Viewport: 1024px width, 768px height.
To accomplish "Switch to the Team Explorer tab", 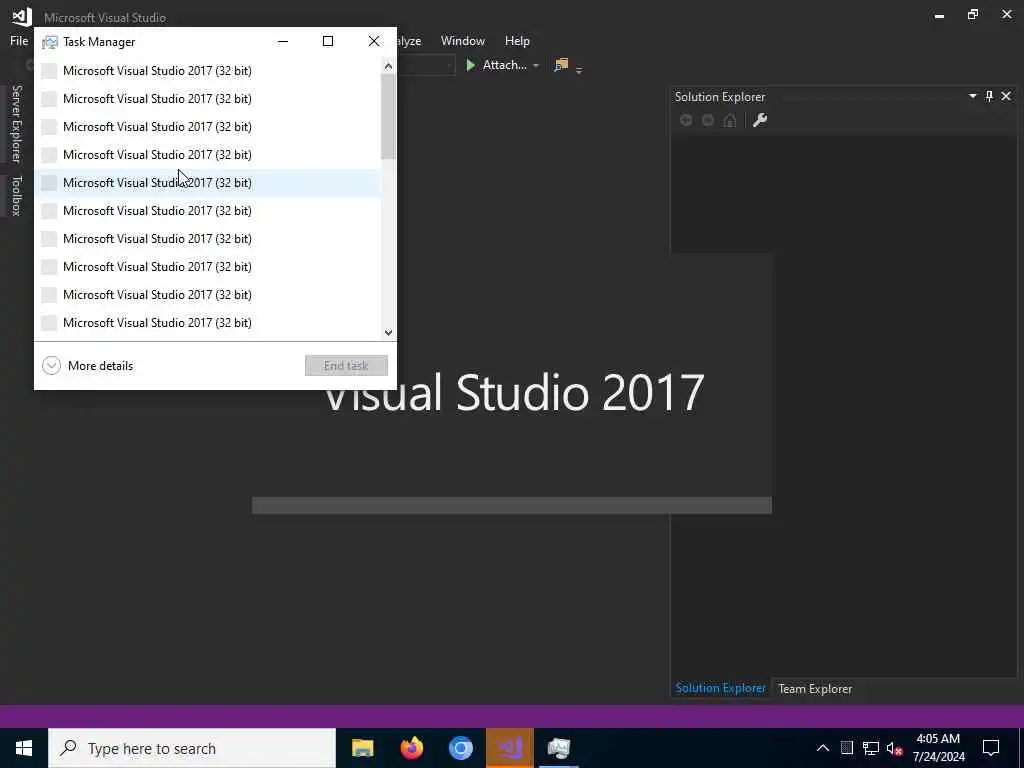I will (x=815, y=688).
